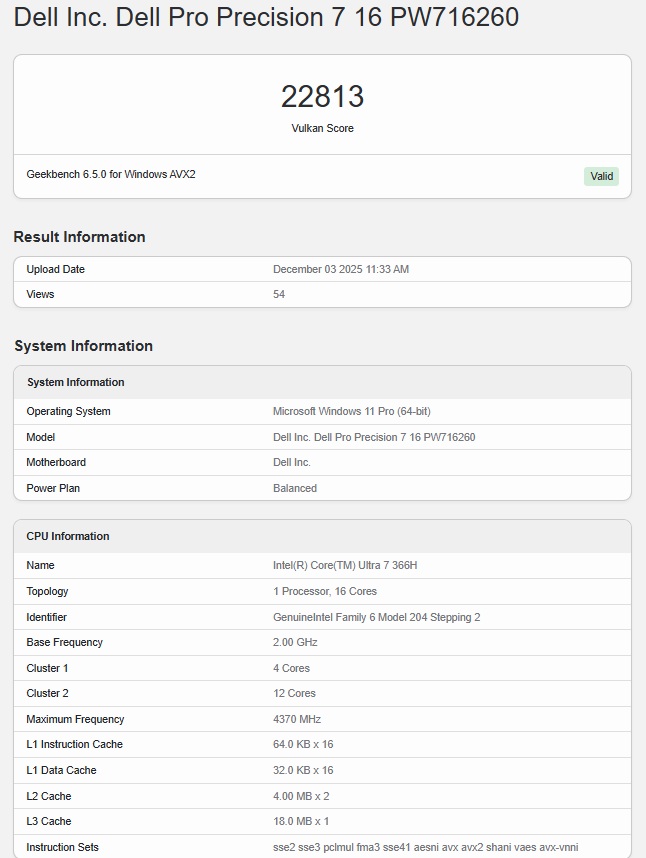Click the December 03 2025 11:33 AM value
The width and height of the screenshot is (646, 858).
341,269
